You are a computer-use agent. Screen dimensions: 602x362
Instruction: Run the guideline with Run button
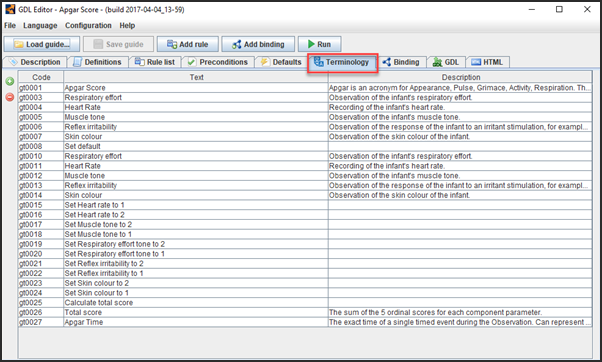(319, 44)
